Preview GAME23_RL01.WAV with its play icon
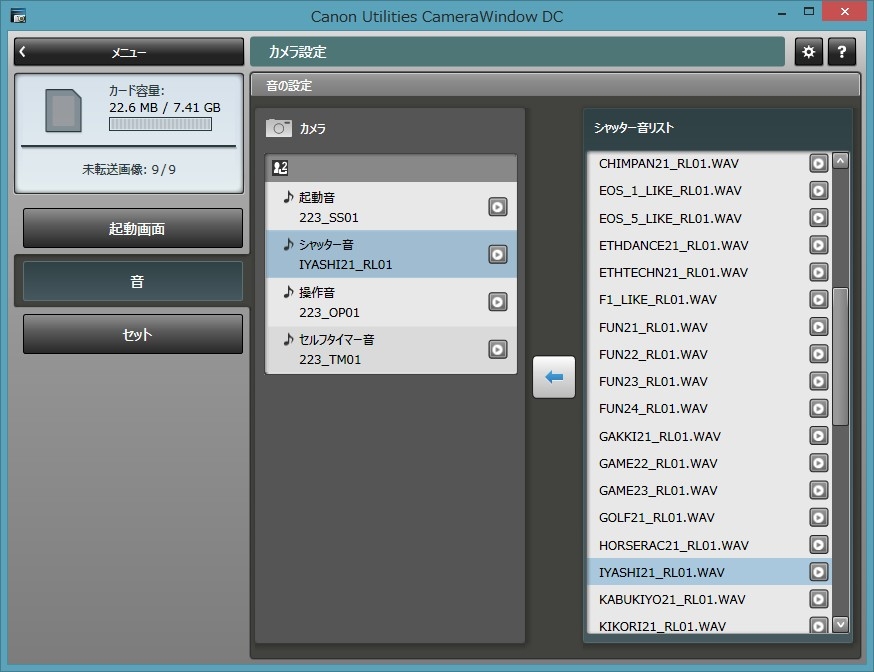This screenshot has height=672, width=874. click(818, 490)
